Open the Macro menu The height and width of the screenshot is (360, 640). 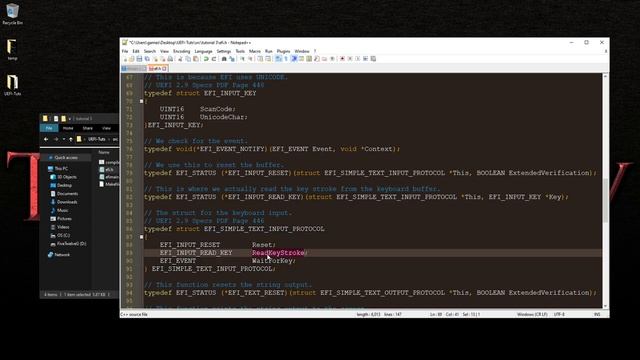pos(255,51)
